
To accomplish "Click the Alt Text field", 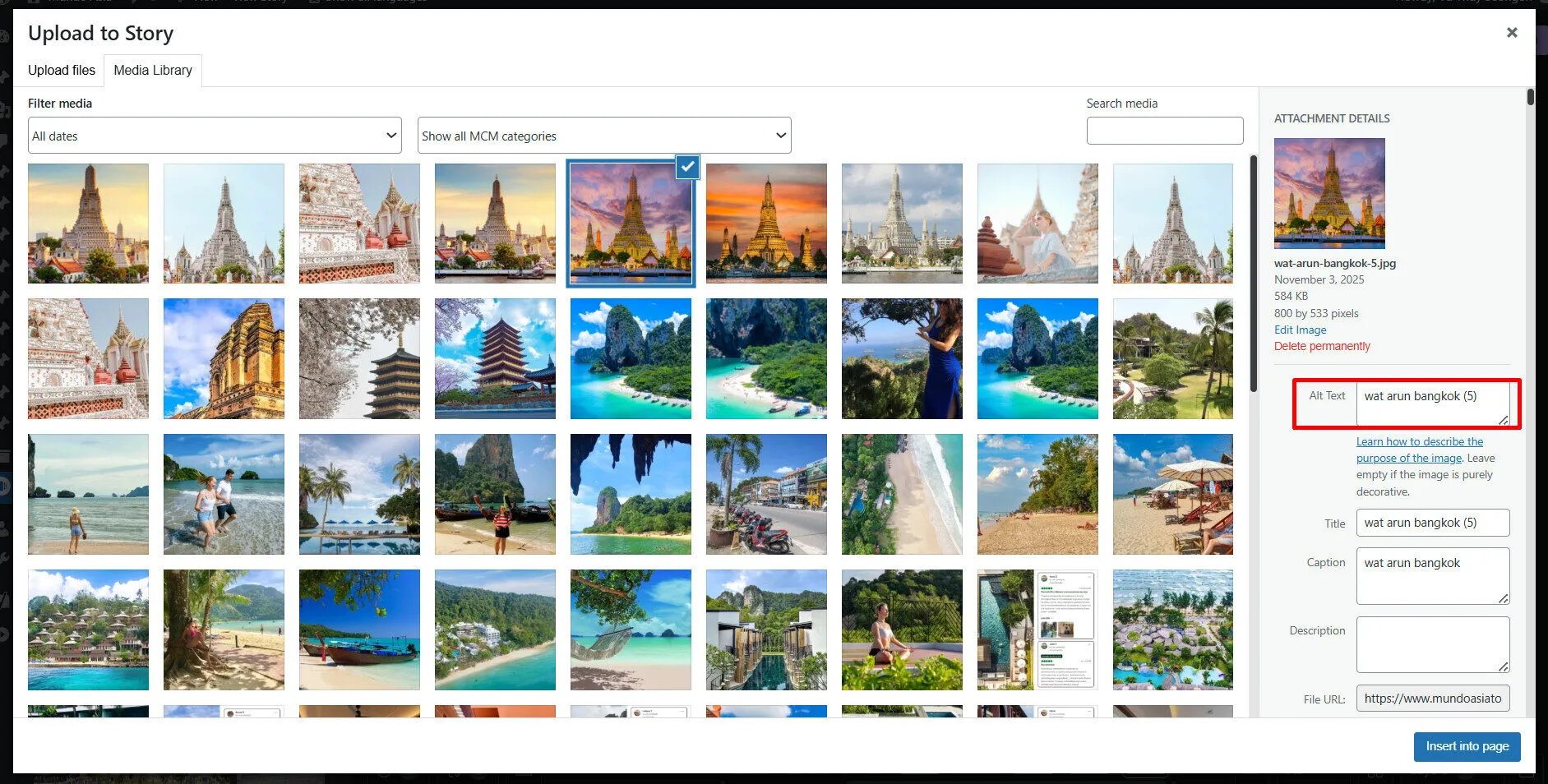I will point(1431,403).
